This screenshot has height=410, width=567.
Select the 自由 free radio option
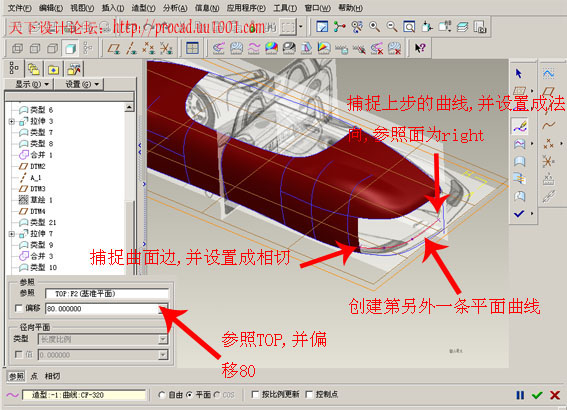point(162,395)
